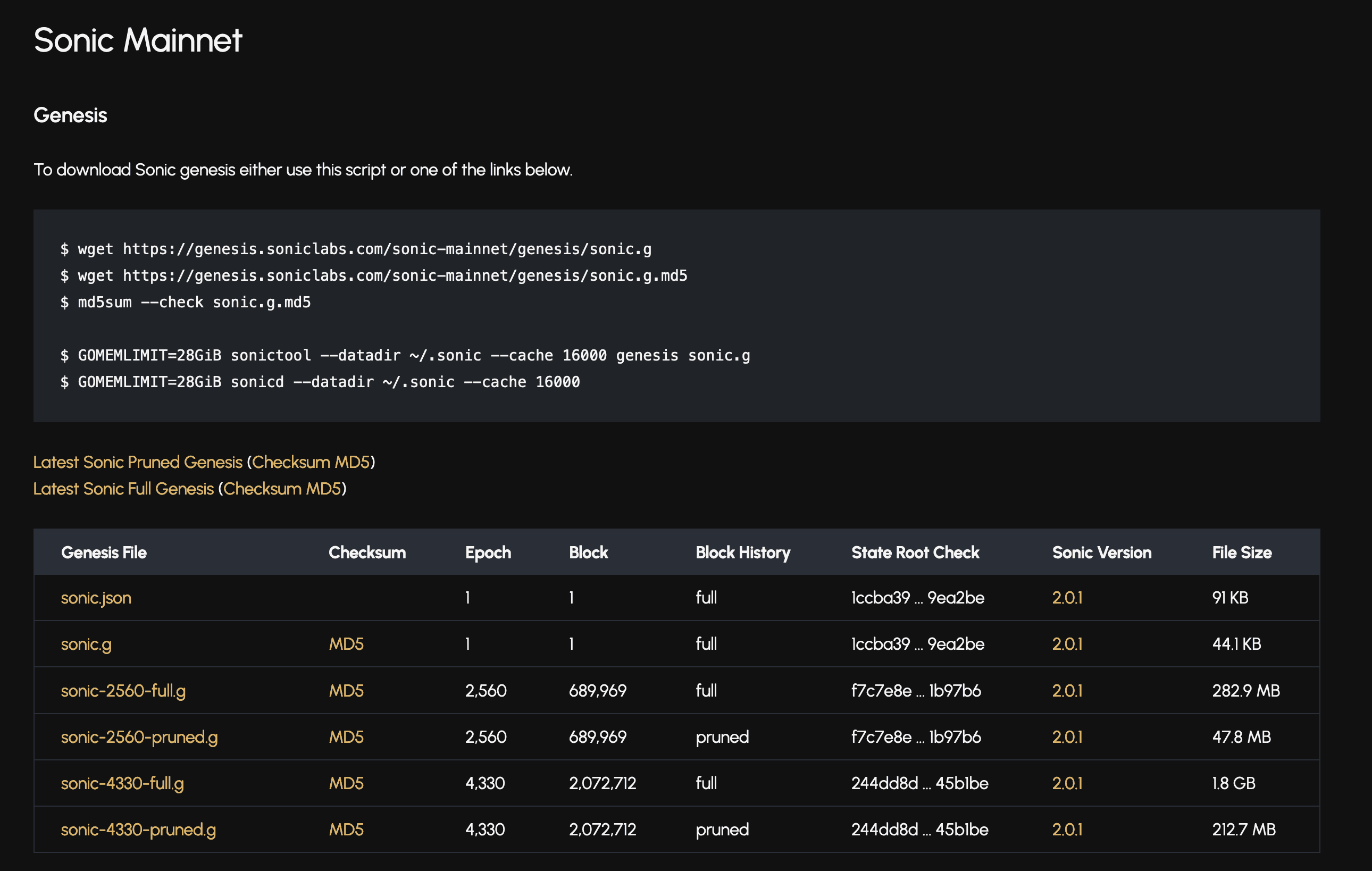Open the Latest Sonic Full Genesis link
Image resolution: width=1372 pixels, height=871 pixels.
pyautogui.click(x=123, y=489)
